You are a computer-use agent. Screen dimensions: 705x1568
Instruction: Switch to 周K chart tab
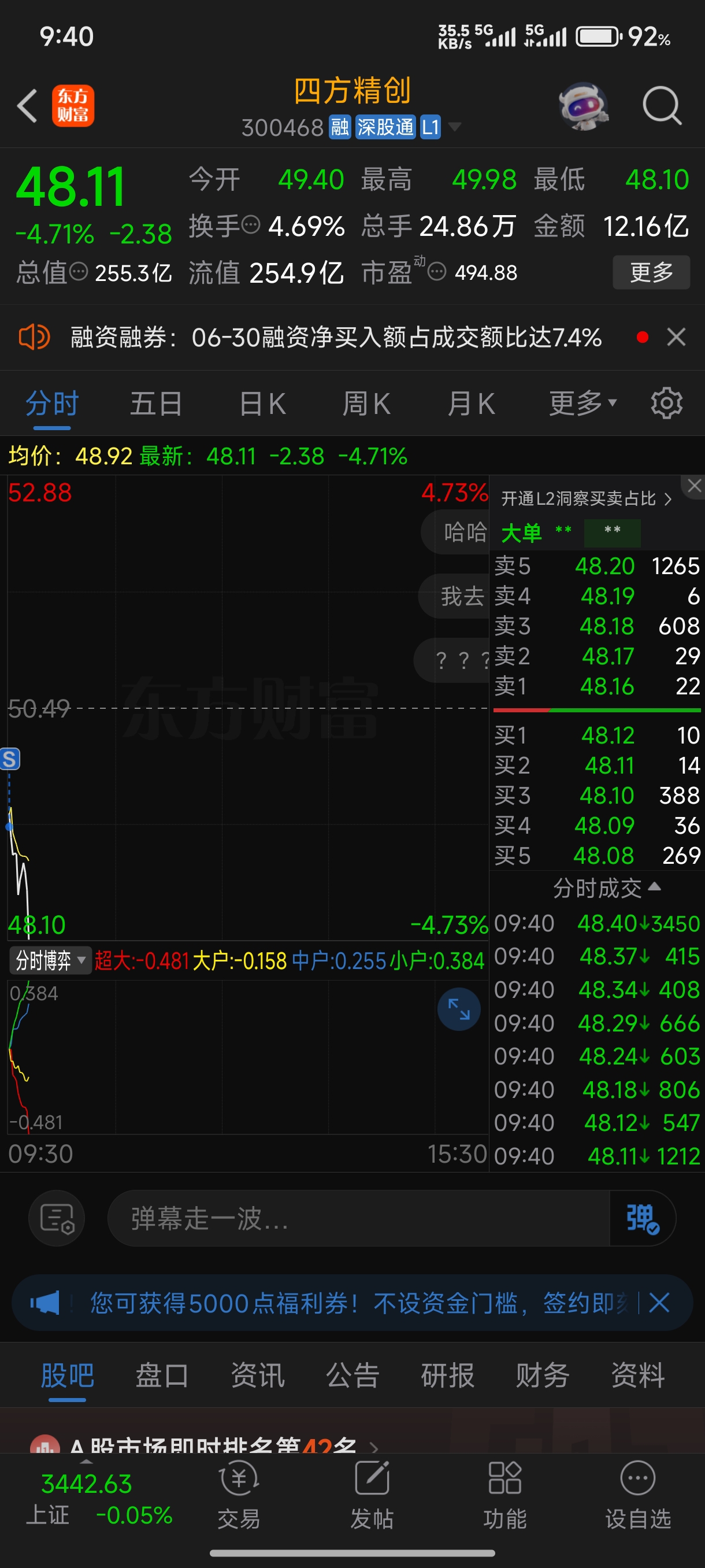366,404
